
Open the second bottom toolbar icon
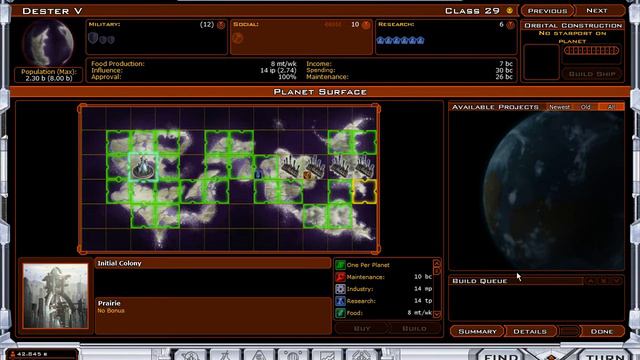click(x=224, y=355)
